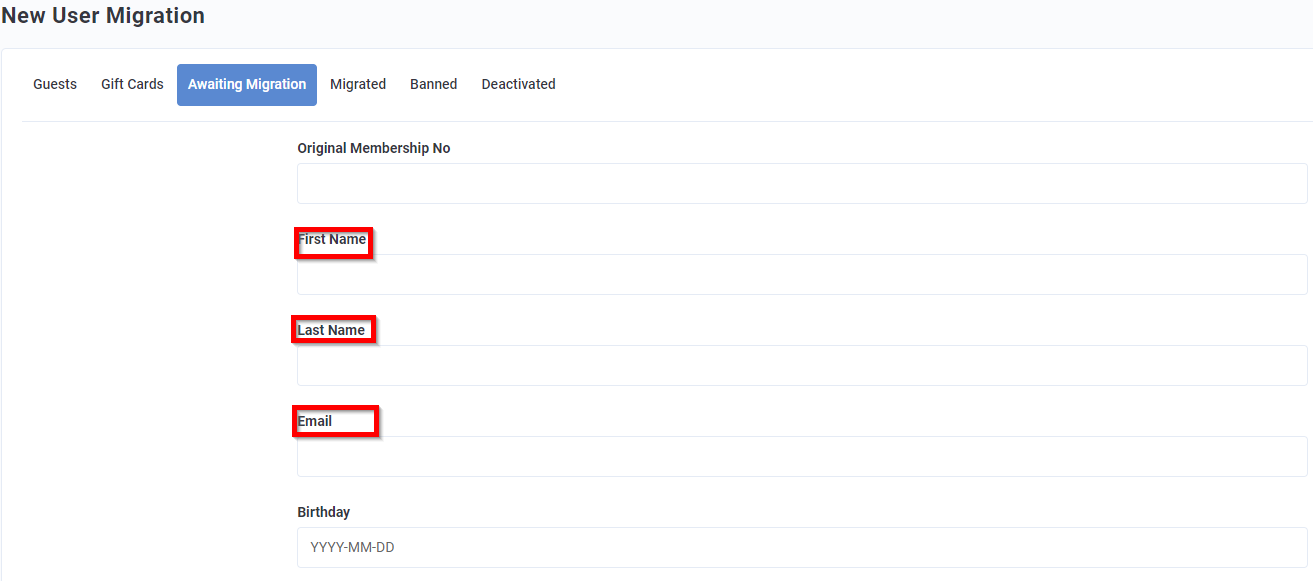This screenshot has width=1313, height=581.
Task: Click the Birthday label
Action: pos(321,511)
